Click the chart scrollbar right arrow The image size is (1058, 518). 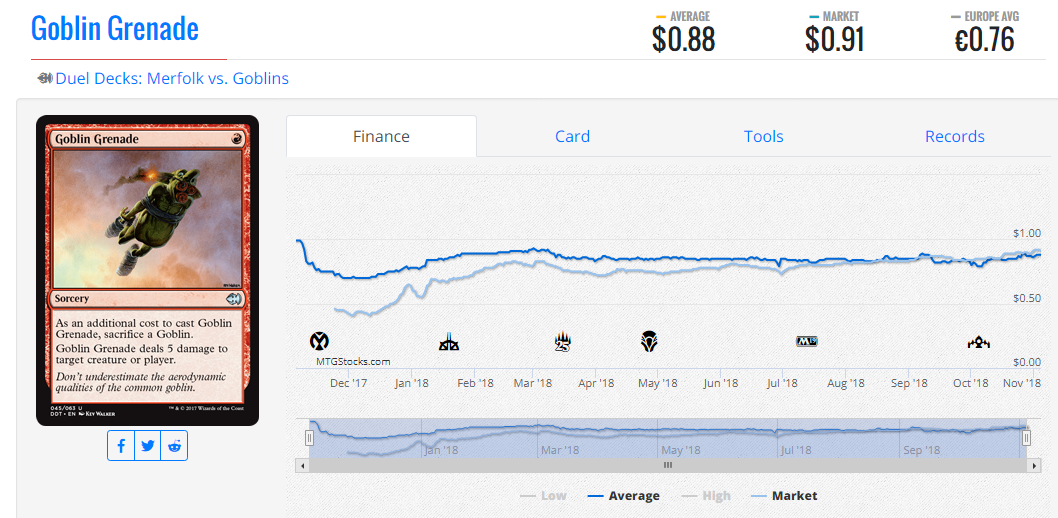(1032, 465)
